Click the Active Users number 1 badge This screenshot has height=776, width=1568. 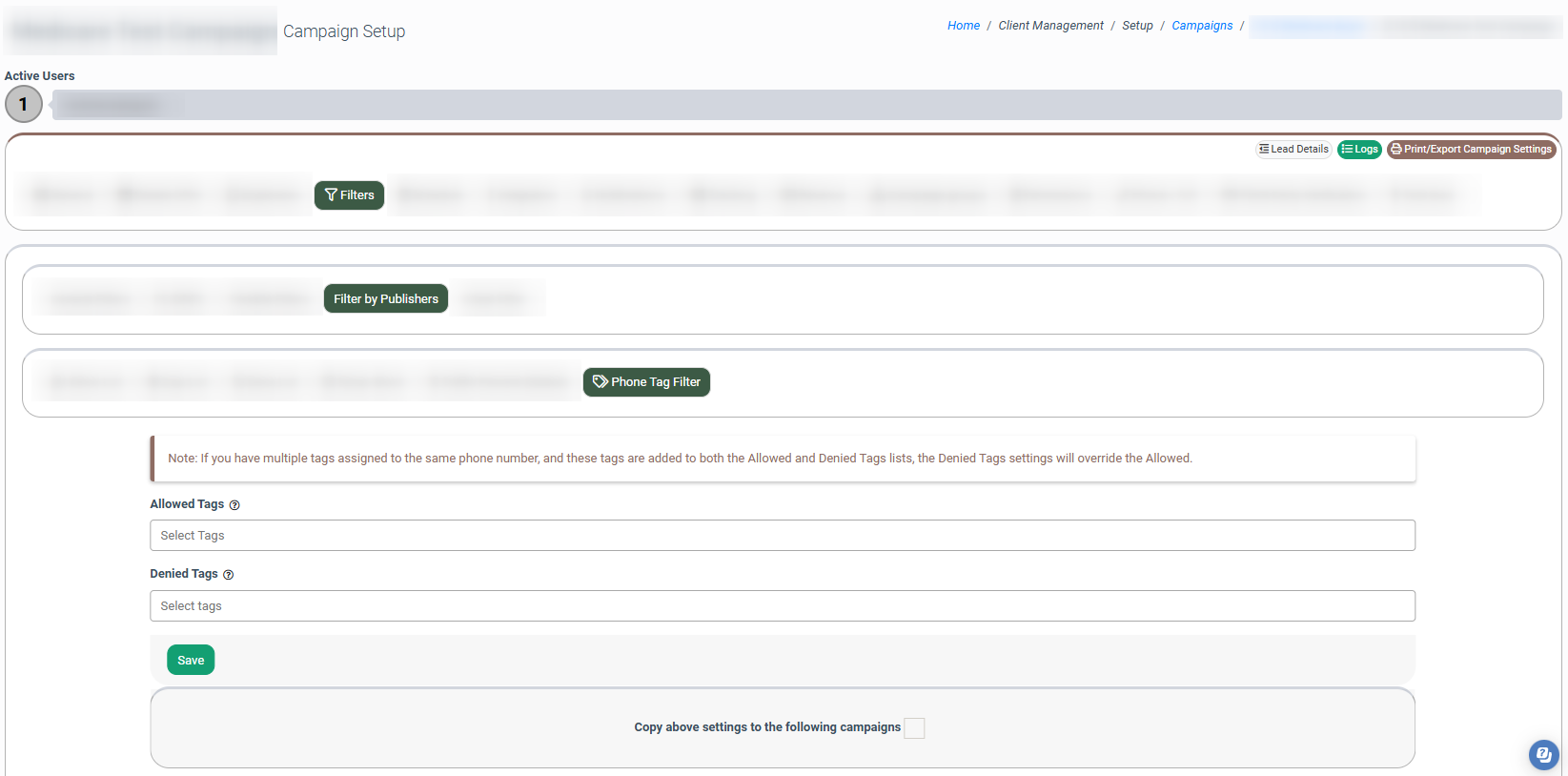click(24, 105)
